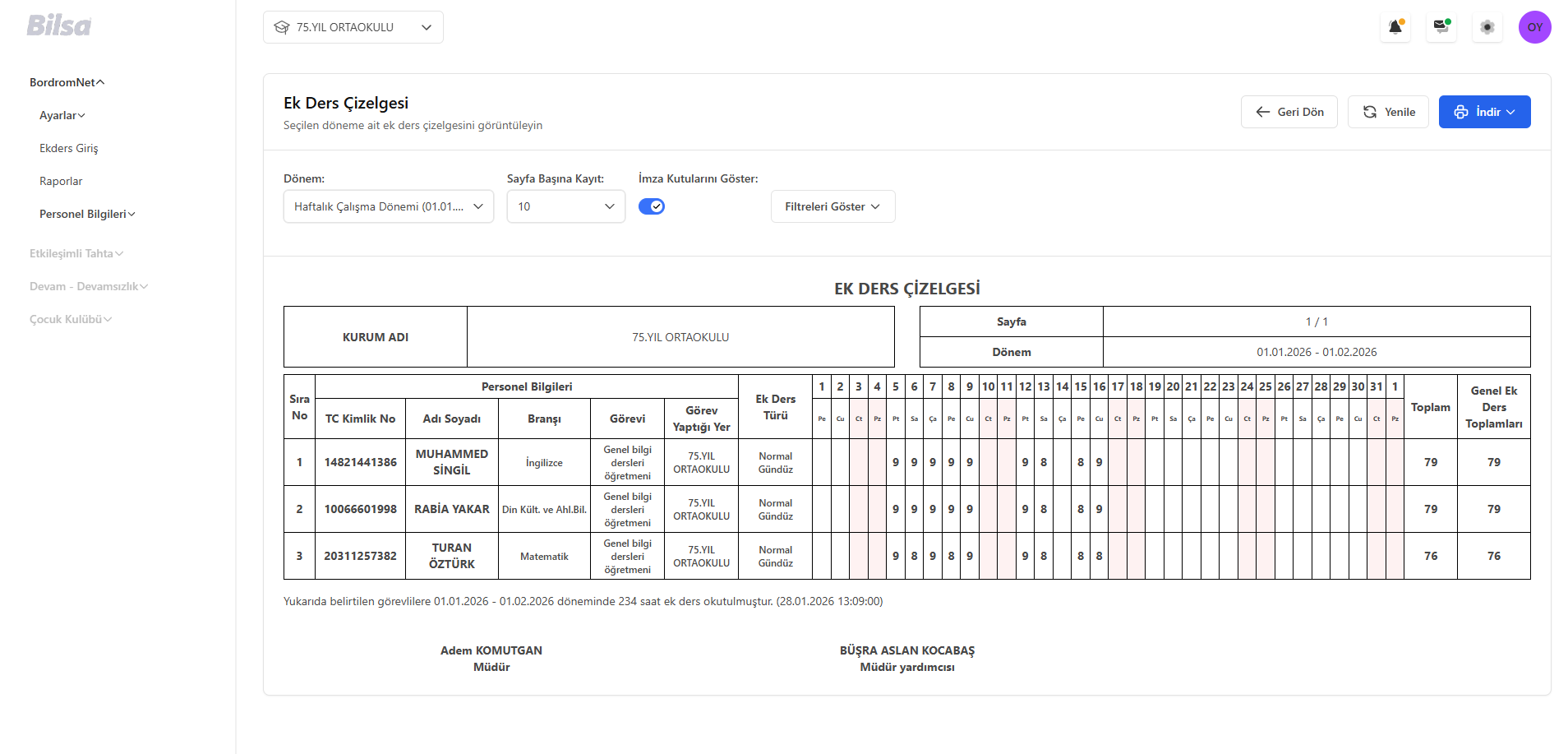Open settings via the gear icon
Screen dimensions: 1568x754
[1487, 27]
